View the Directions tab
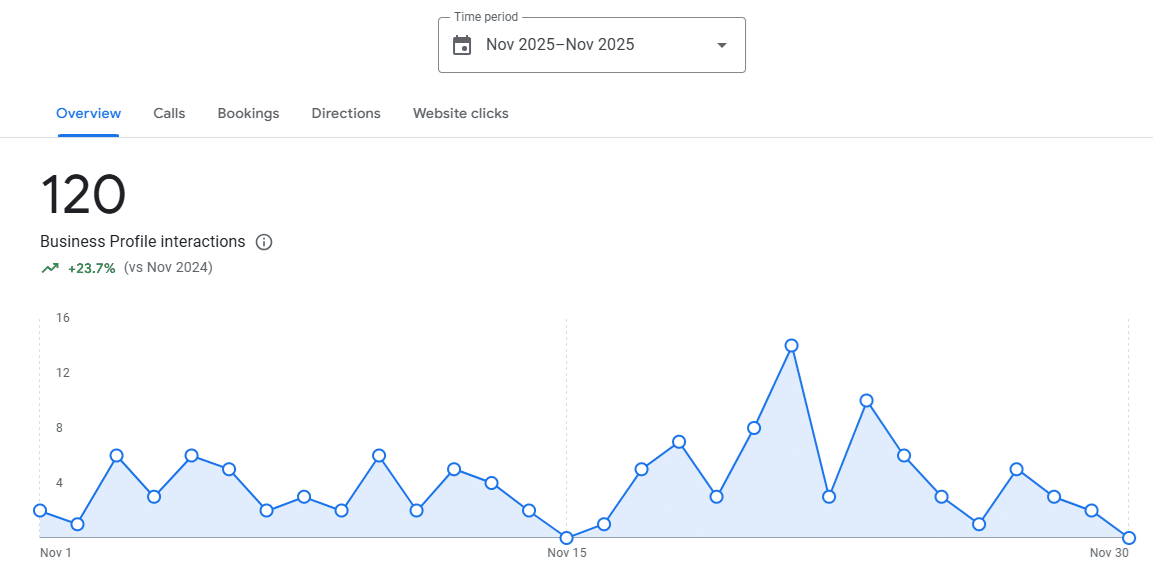1153x577 pixels. click(x=345, y=113)
